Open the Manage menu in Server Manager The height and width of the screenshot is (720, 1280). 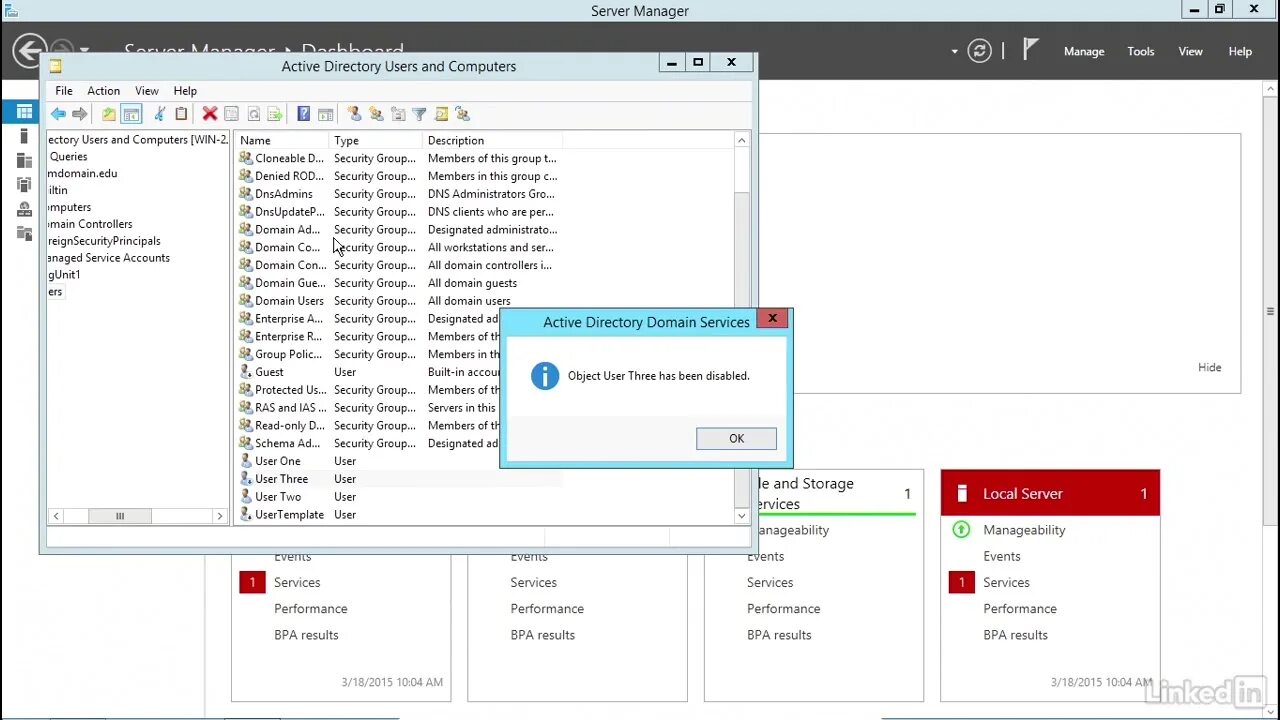tap(1084, 51)
